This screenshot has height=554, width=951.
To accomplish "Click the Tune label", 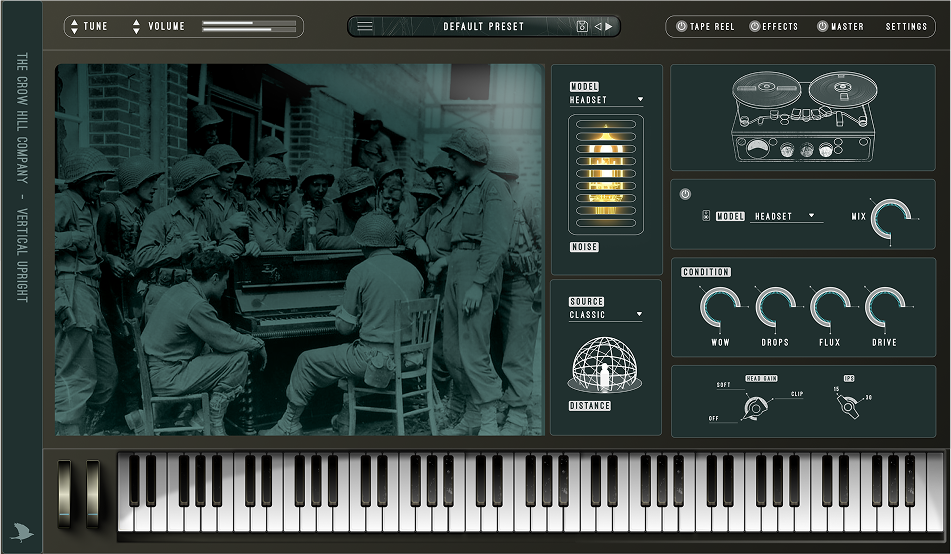I will pyautogui.click(x=95, y=27).
